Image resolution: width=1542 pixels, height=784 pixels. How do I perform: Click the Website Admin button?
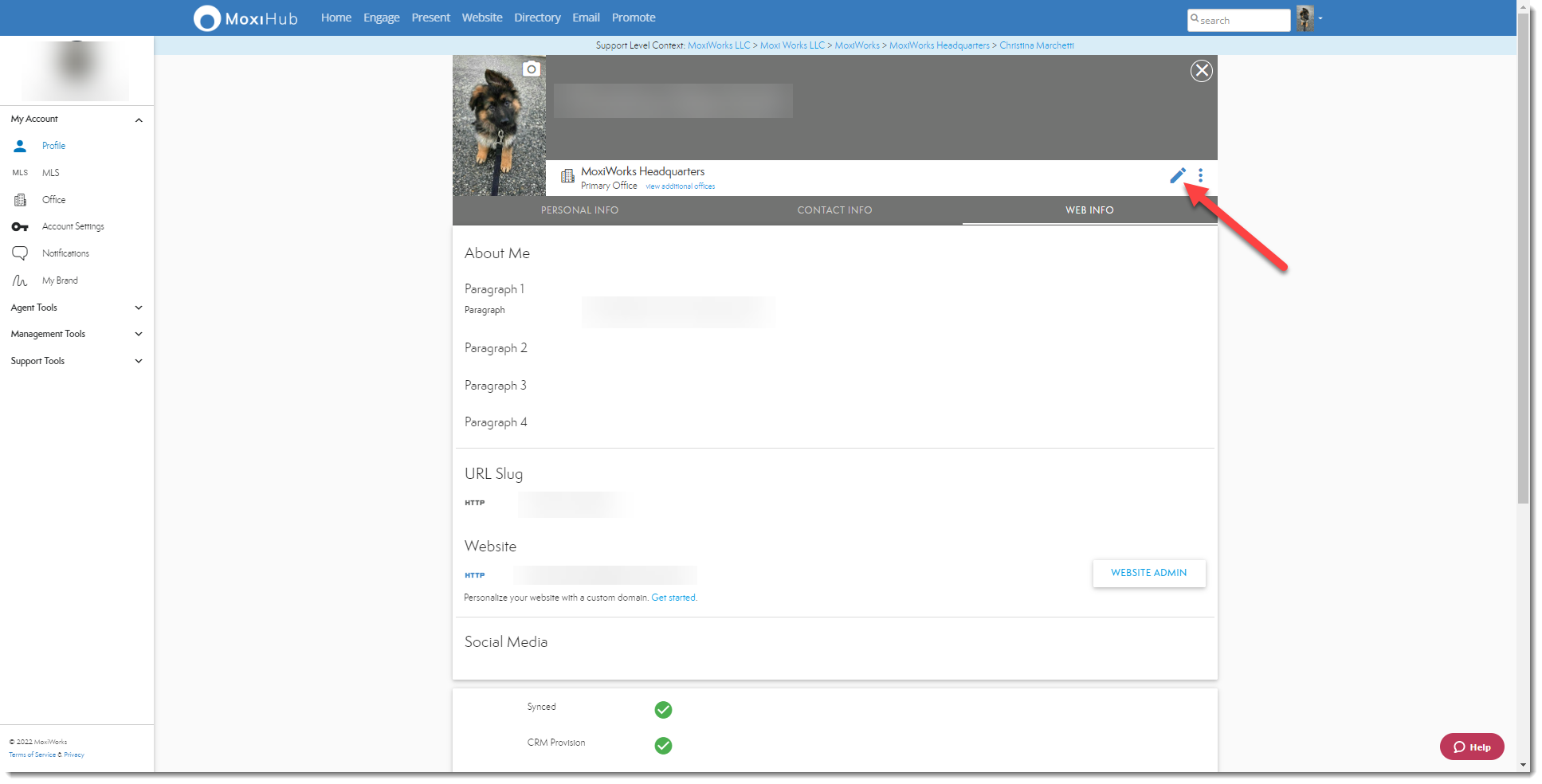tap(1148, 573)
